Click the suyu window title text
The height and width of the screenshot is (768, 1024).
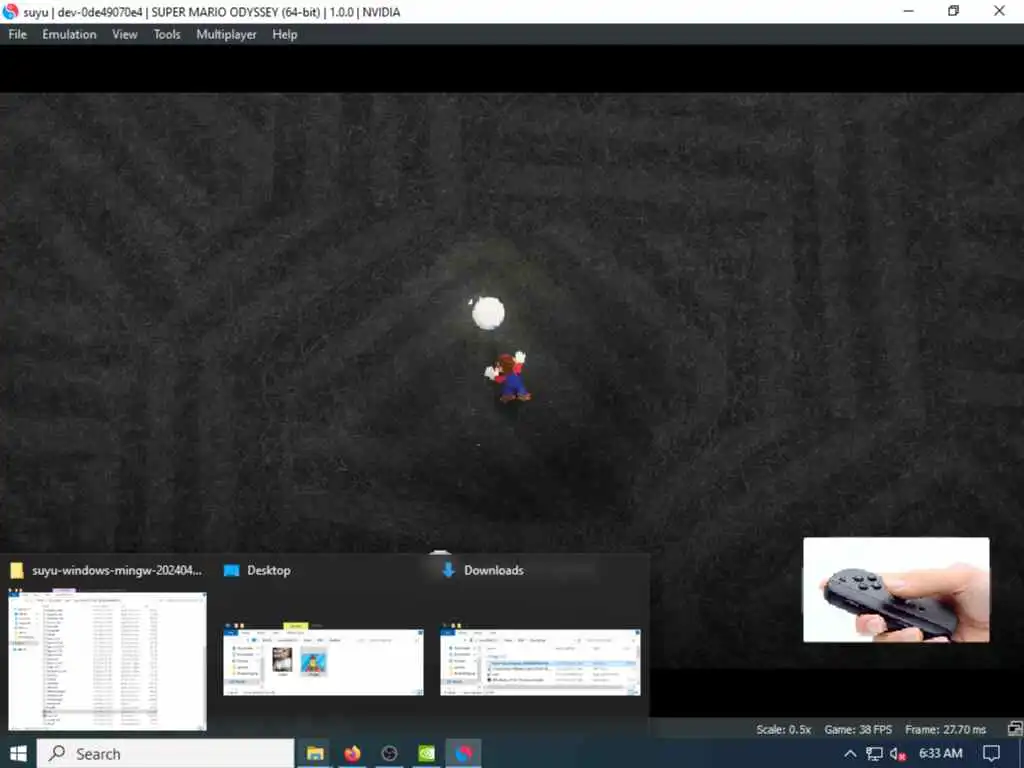(212, 12)
